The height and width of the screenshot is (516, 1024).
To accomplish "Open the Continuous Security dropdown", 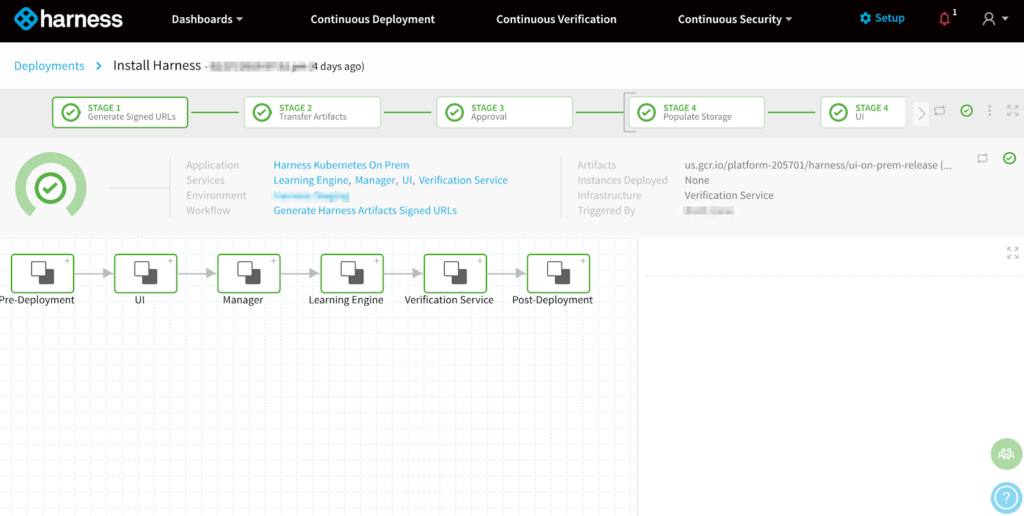I will (735, 20).
